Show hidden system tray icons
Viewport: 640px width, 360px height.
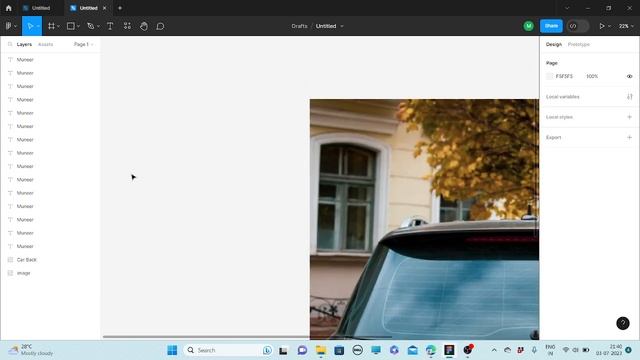click(494, 350)
